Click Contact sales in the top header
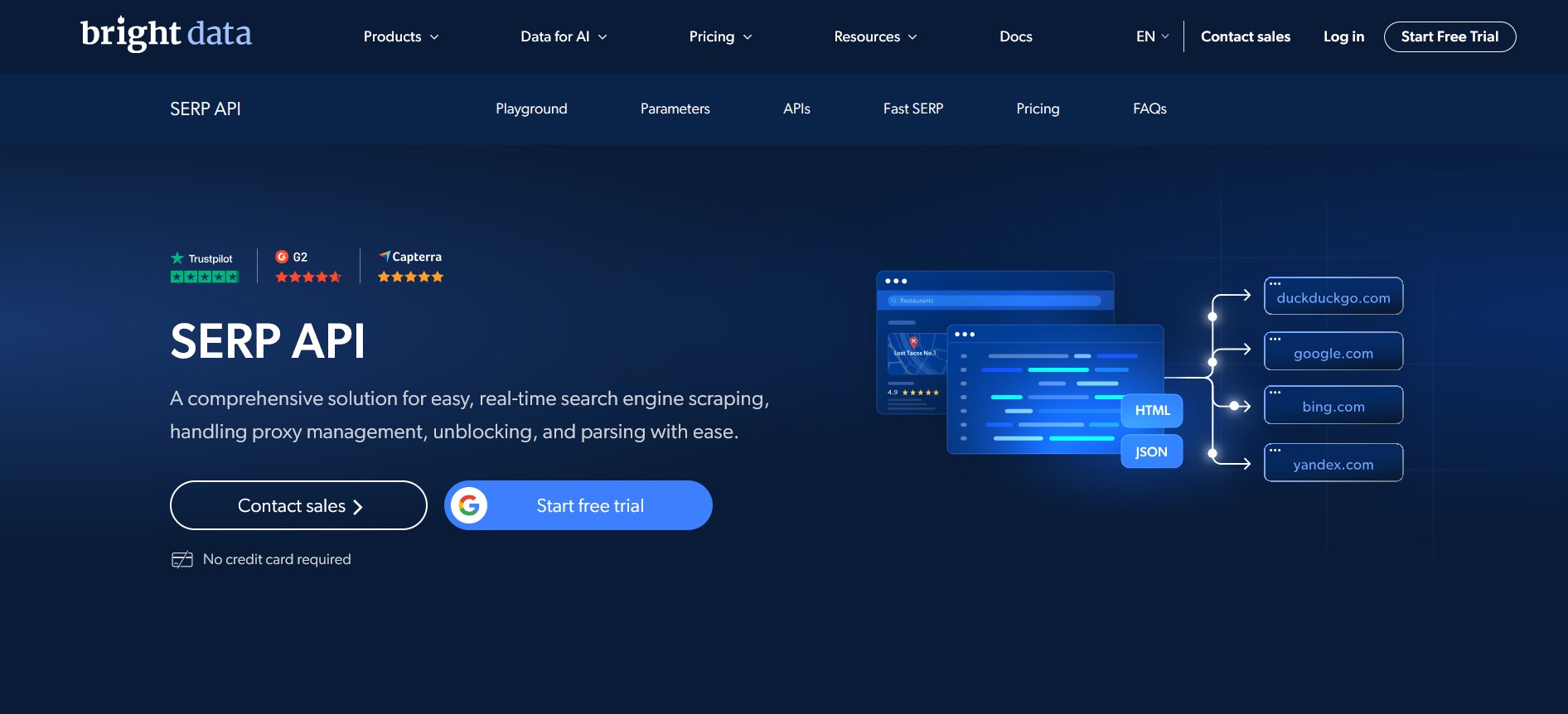 point(1246,36)
